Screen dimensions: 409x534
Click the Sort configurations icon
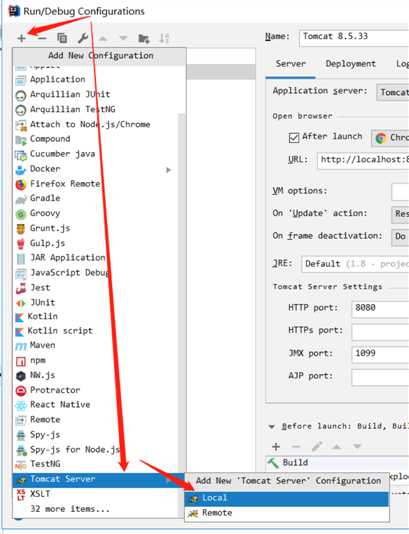[x=164, y=38]
